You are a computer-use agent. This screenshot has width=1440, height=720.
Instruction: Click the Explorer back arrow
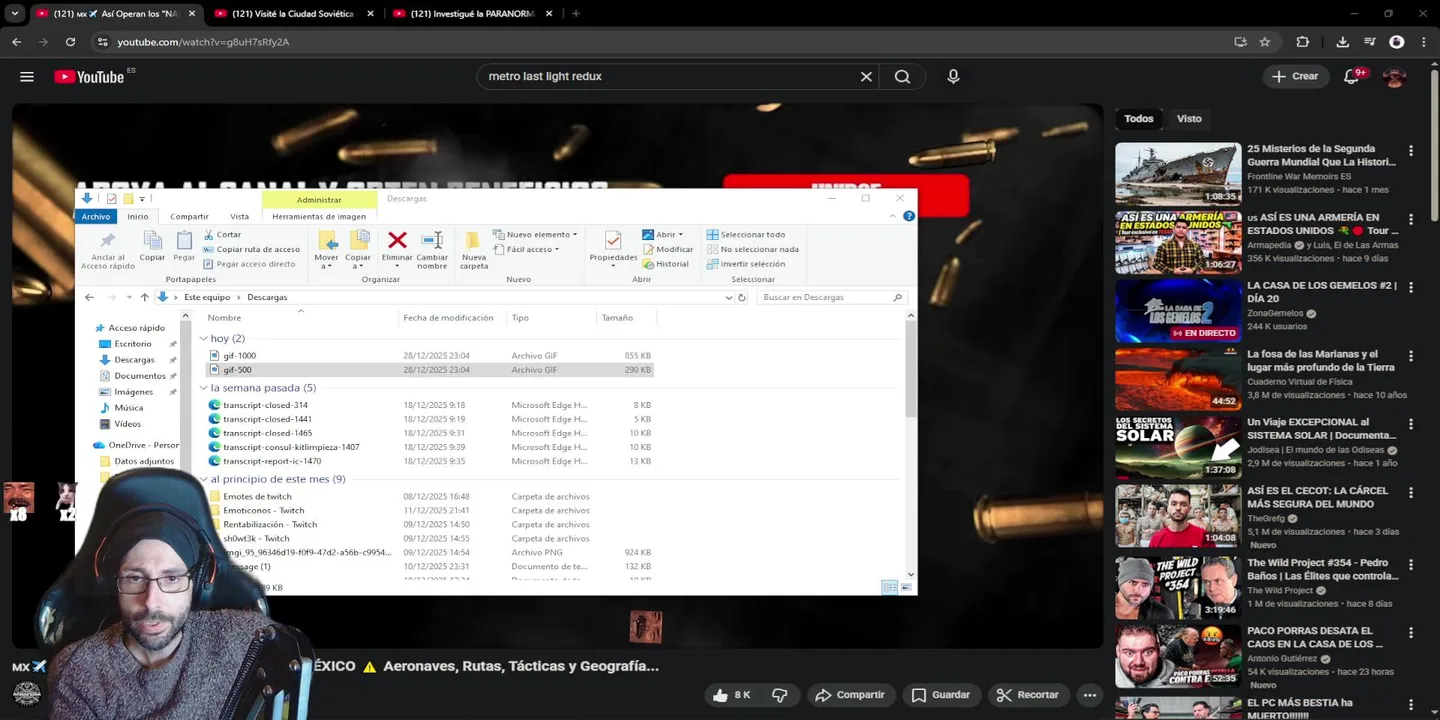click(x=89, y=297)
